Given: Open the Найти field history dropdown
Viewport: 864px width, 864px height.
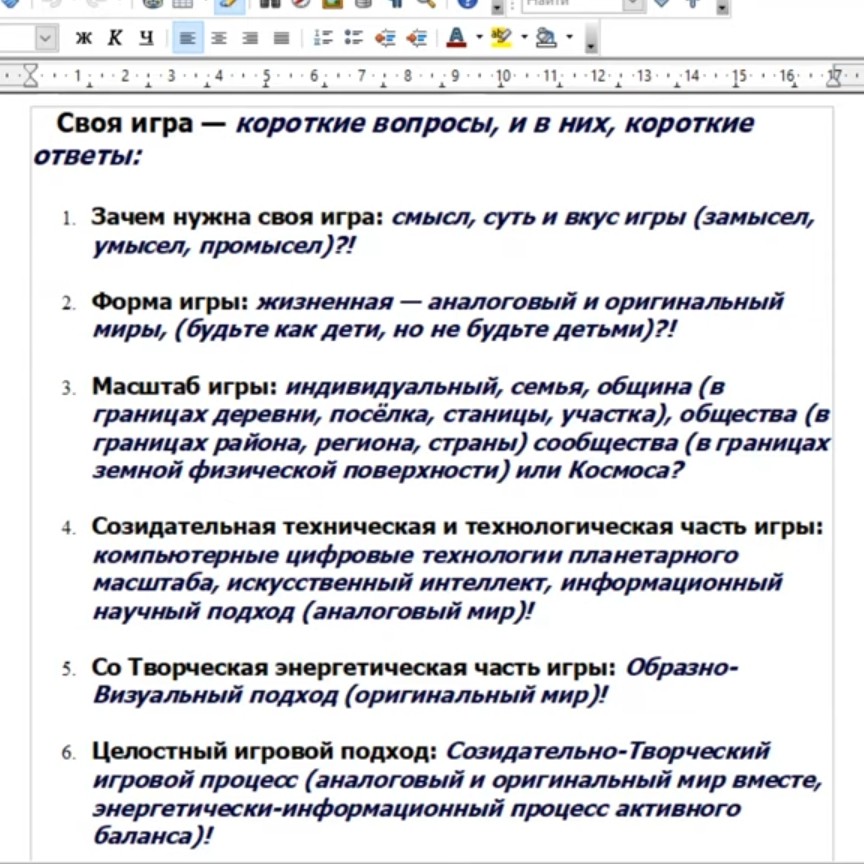Looking at the screenshot, I should [x=634, y=4].
